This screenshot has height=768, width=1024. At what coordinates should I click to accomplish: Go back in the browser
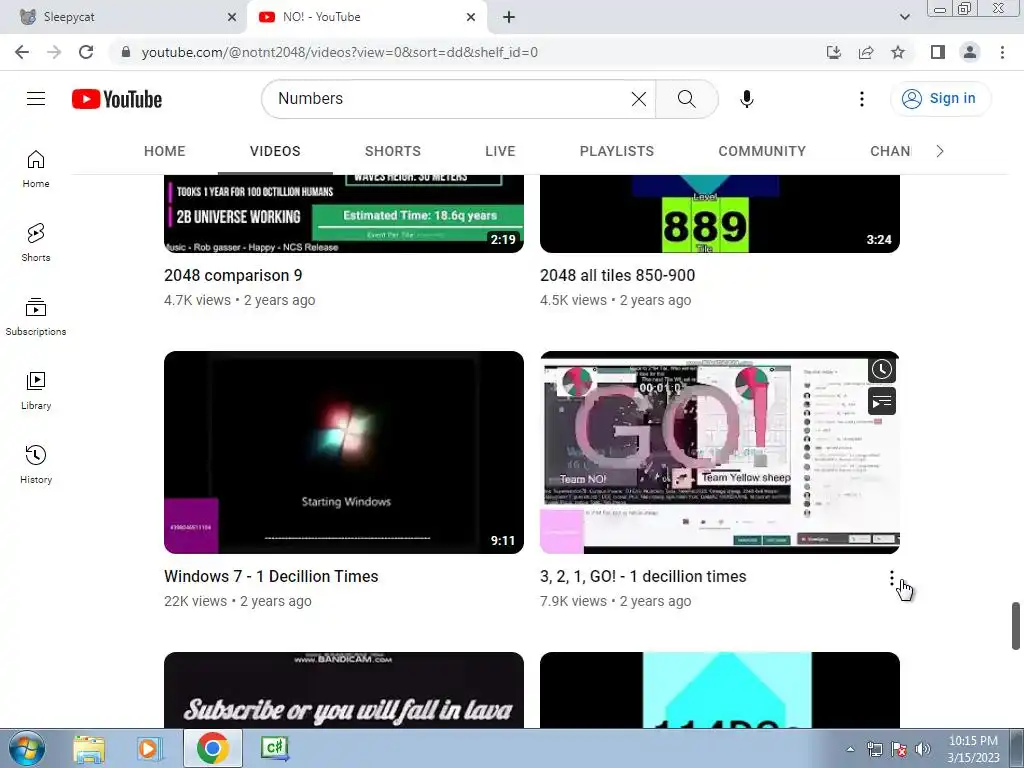[22, 52]
